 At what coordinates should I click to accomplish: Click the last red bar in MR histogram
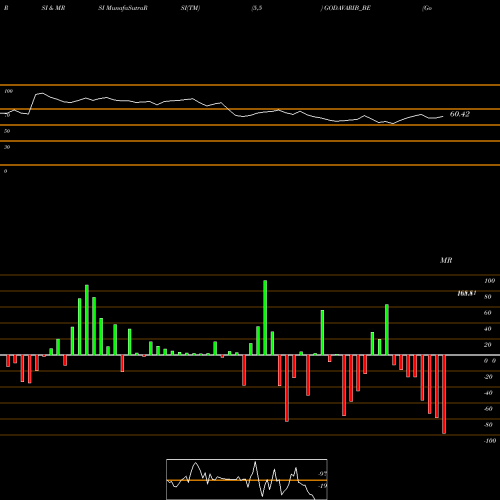pos(444,394)
